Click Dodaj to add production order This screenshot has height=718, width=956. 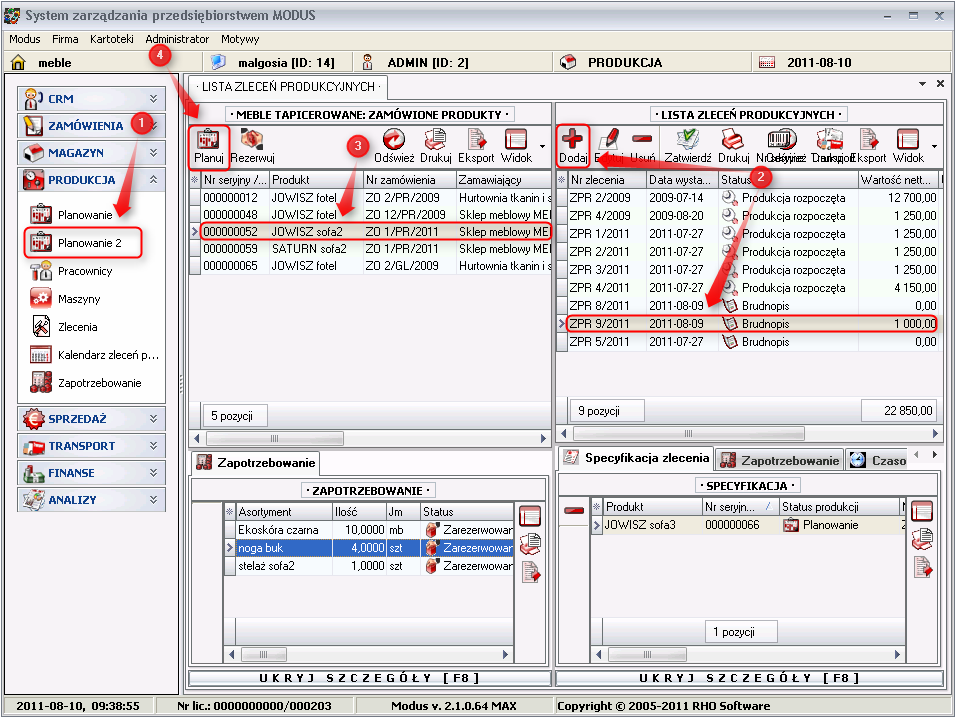pos(573,146)
